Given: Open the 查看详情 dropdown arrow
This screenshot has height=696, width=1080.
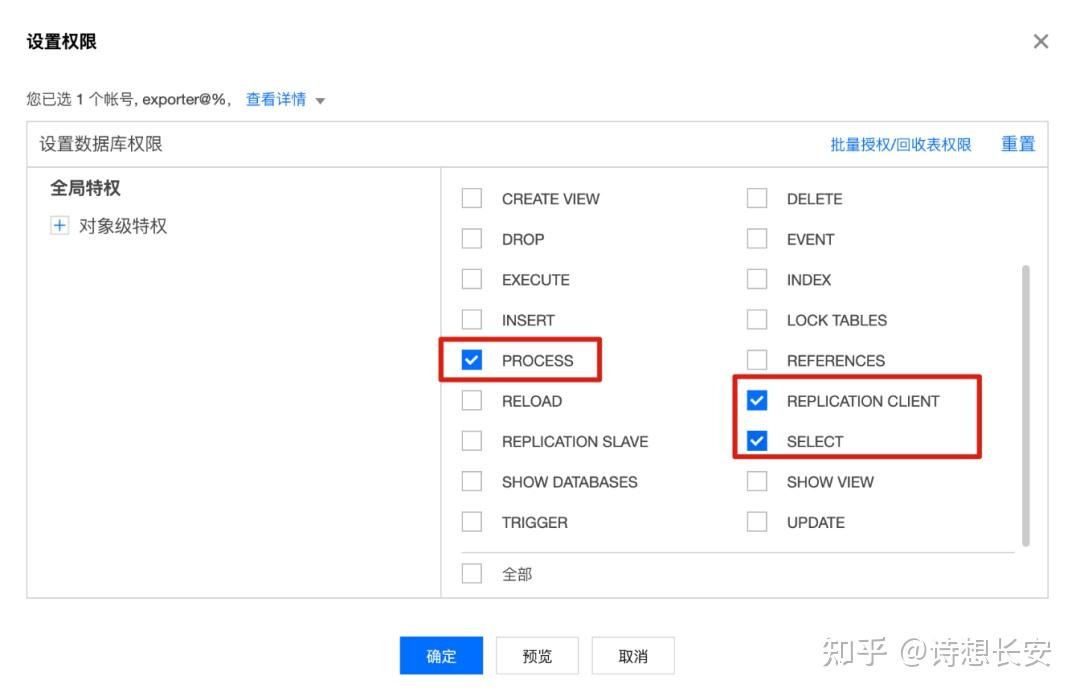Looking at the screenshot, I should [320, 101].
